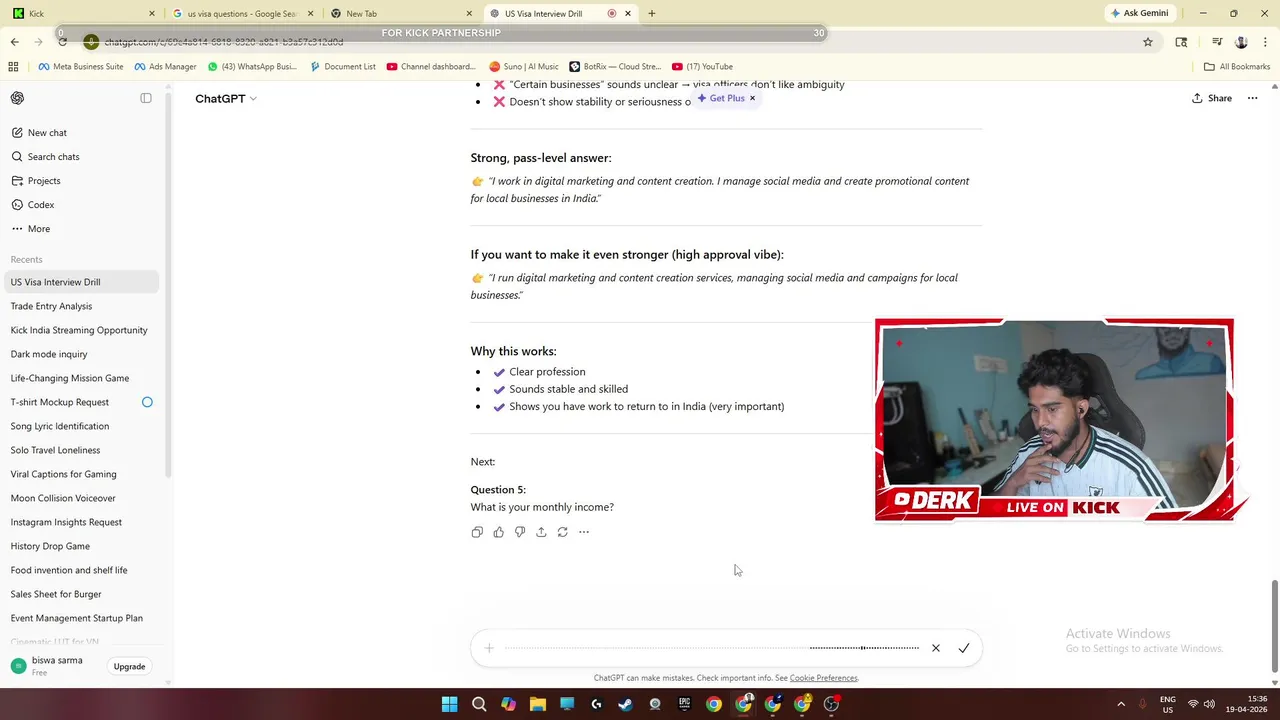Collapse the ChatGPT sidebar
The image size is (1280, 720).
coord(146,98)
